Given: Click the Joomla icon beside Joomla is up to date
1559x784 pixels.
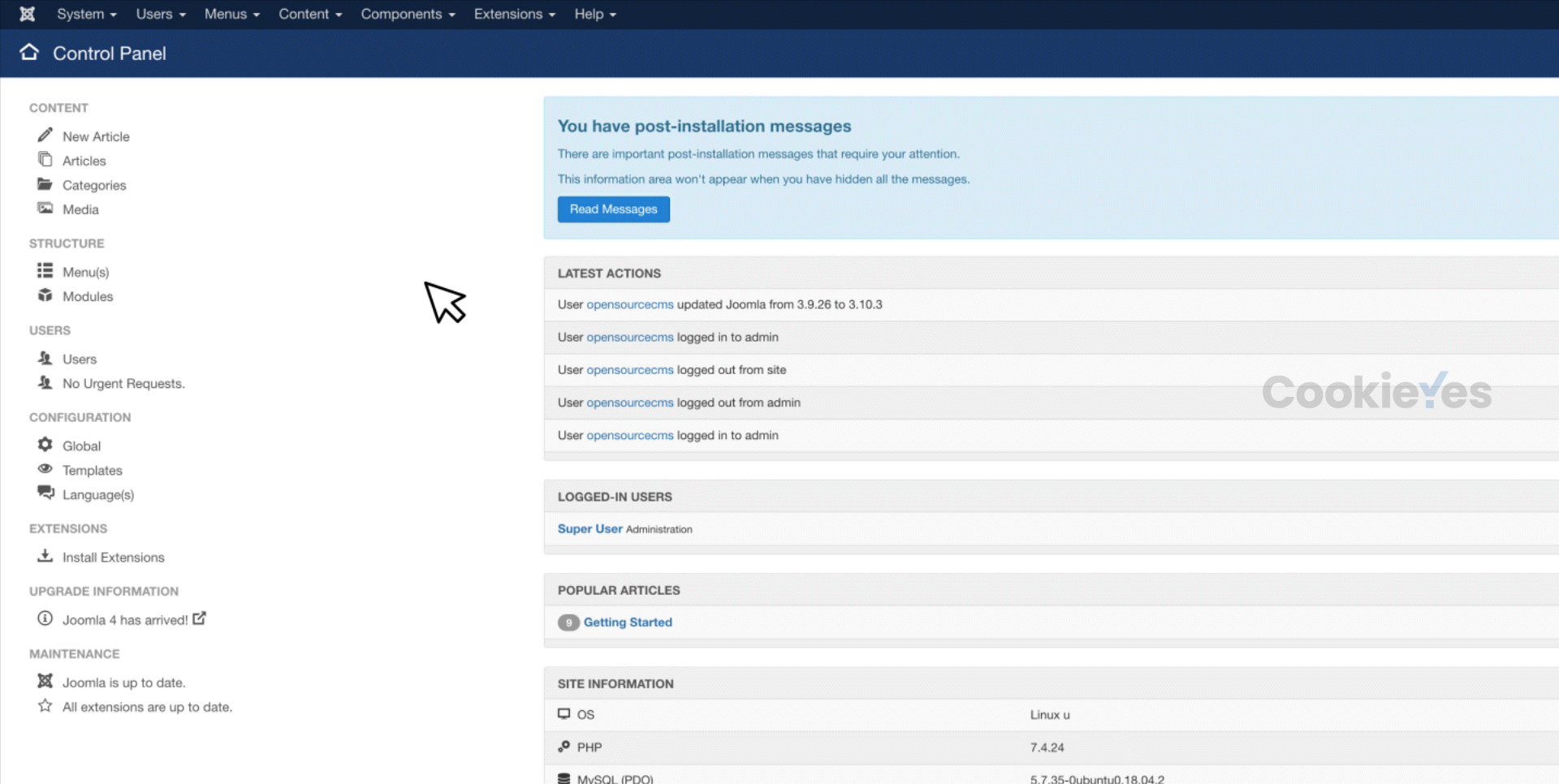Looking at the screenshot, I should pos(45,681).
